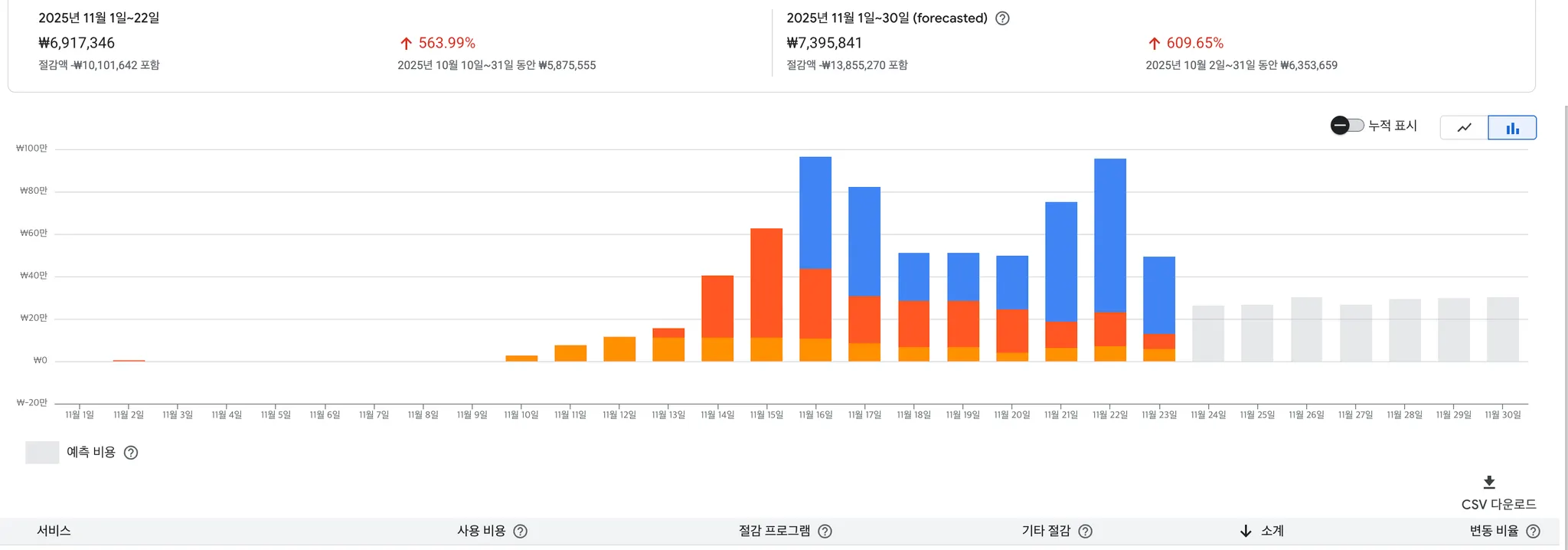Viewport: 1568px width, 550px height.
Task: Click the orange 11월 12일 bar
Action: click(x=619, y=349)
